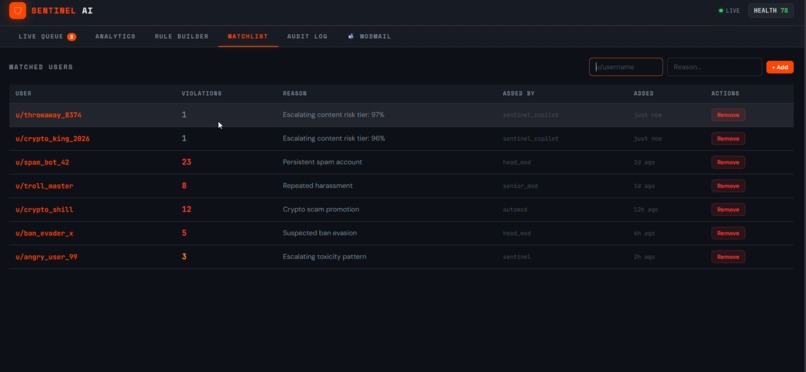Click violation count 3 for angry_user_99

[184, 257]
